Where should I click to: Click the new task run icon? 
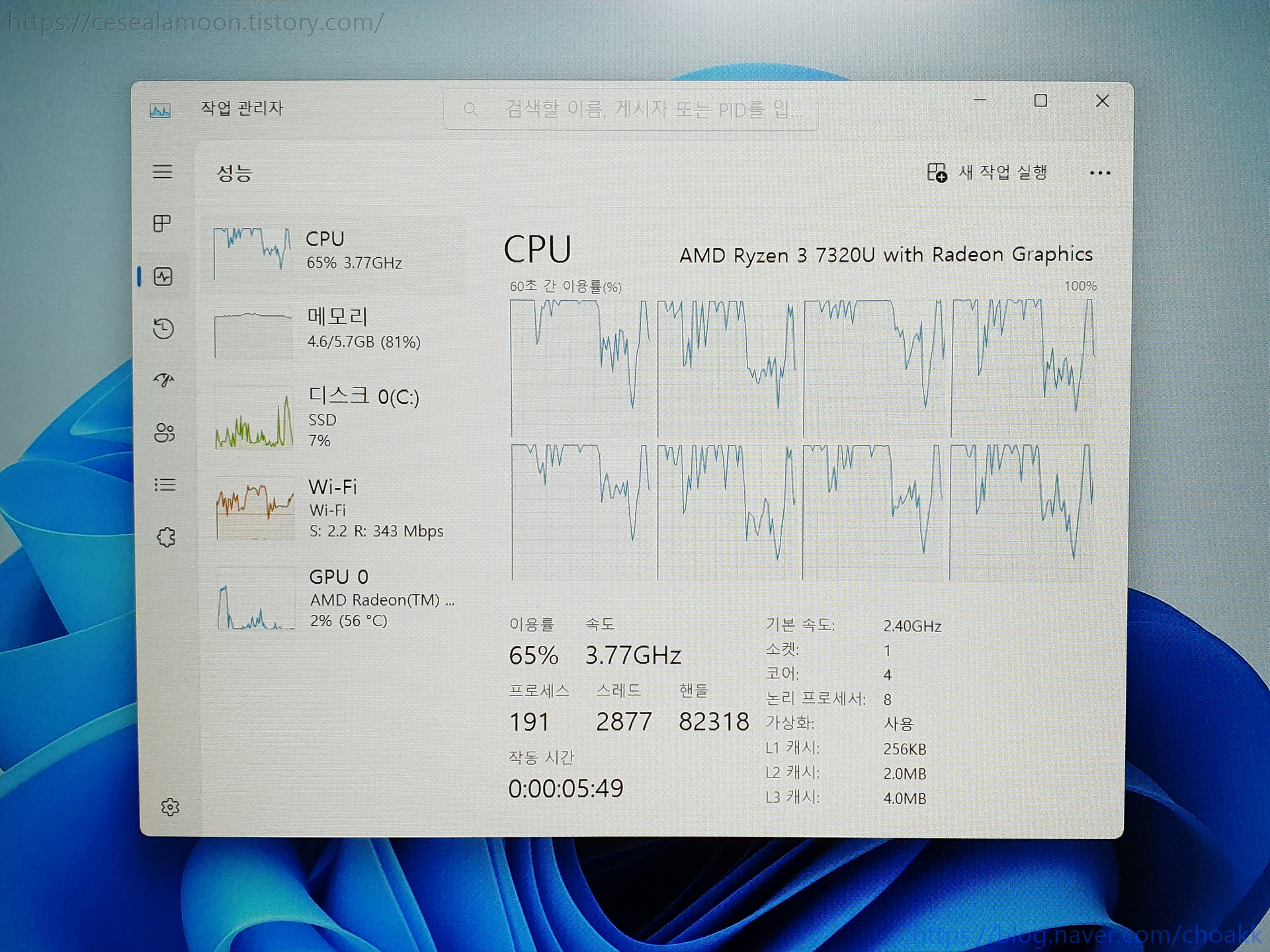point(937,173)
